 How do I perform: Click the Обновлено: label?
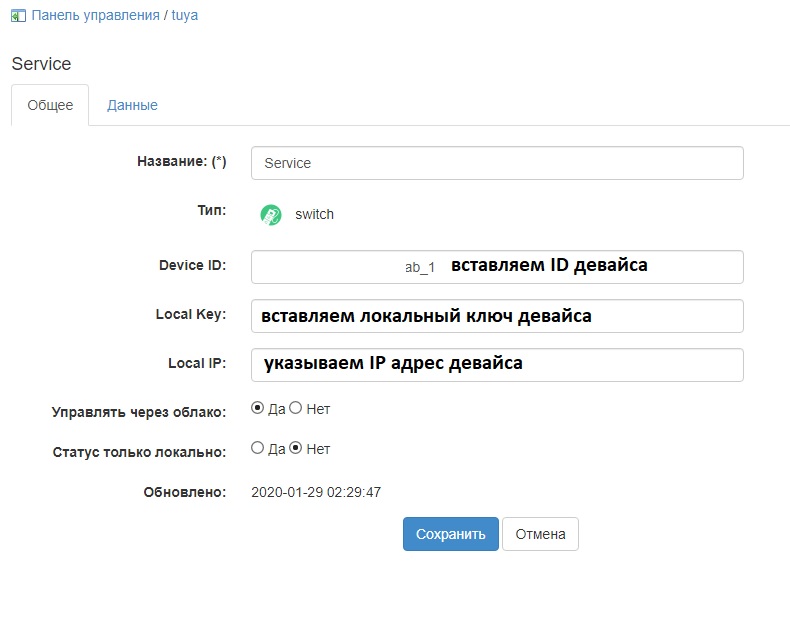pos(185,492)
